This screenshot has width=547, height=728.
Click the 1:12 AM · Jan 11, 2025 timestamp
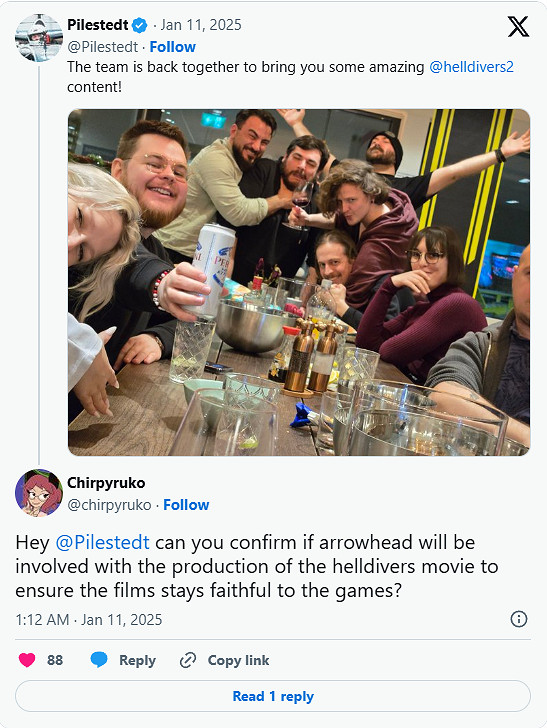tap(89, 620)
